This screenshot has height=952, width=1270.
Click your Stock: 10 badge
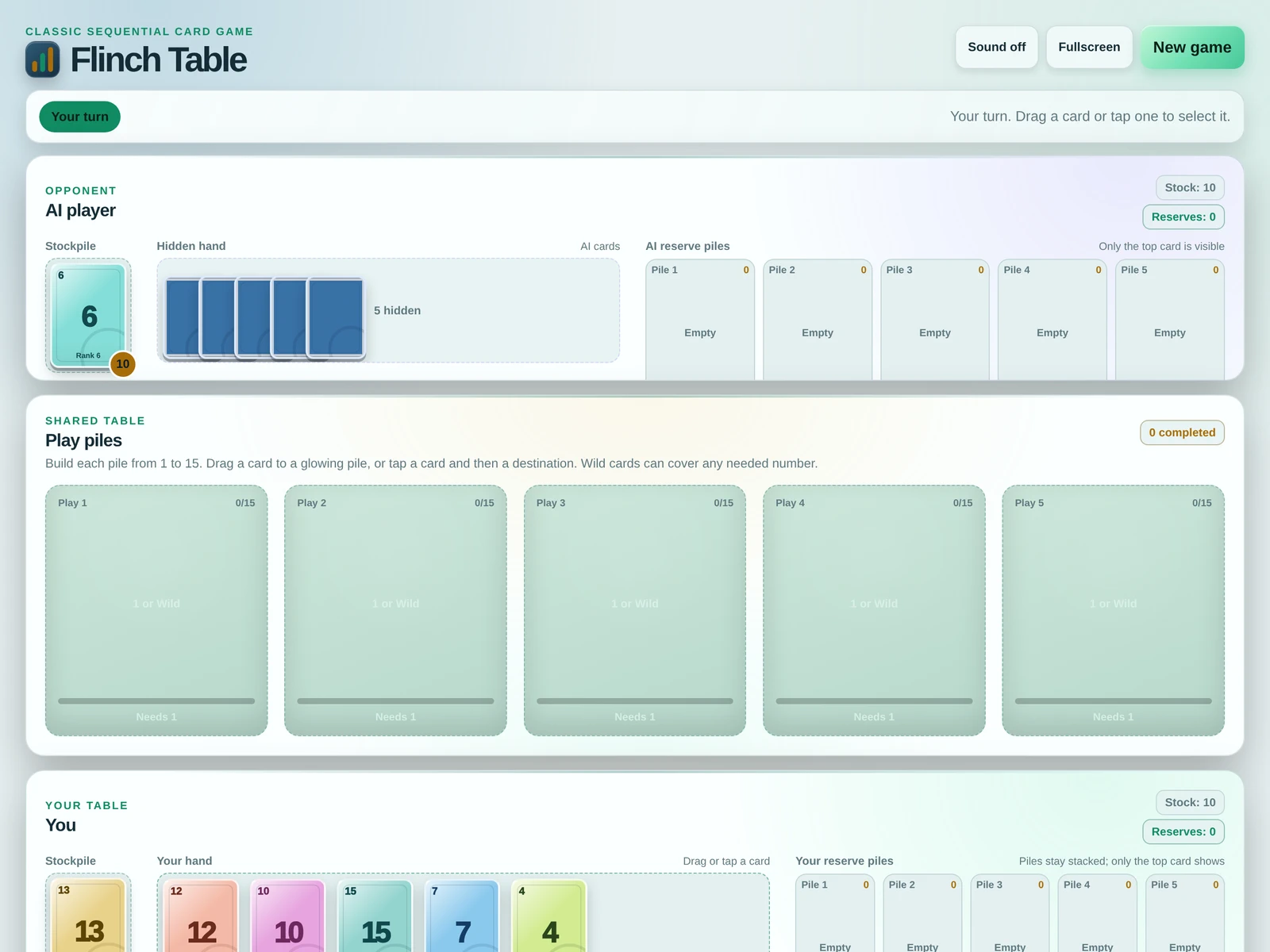point(1190,802)
